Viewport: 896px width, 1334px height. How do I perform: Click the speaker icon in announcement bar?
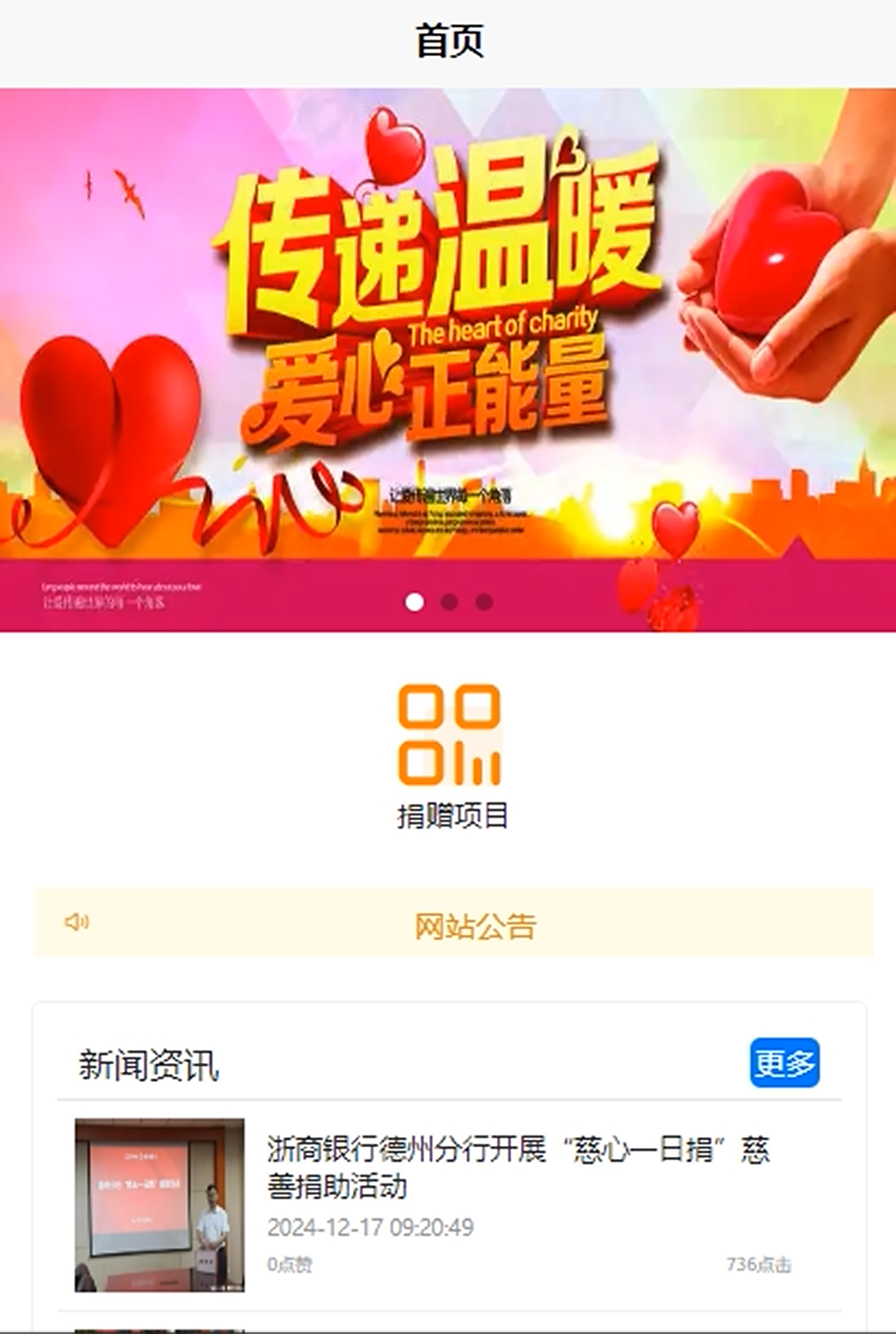77,922
